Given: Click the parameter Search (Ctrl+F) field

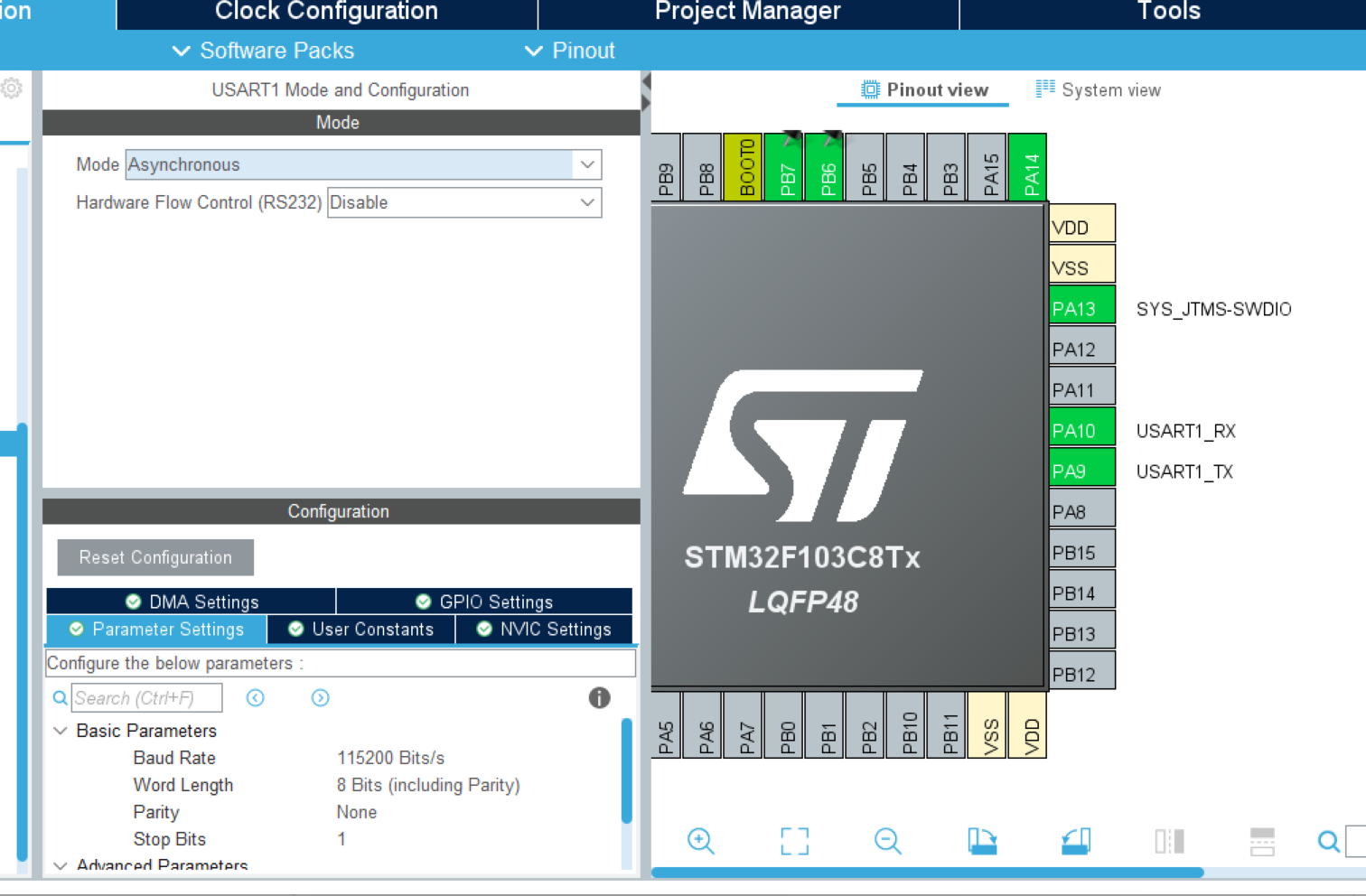Looking at the screenshot, I should (146, 698).
